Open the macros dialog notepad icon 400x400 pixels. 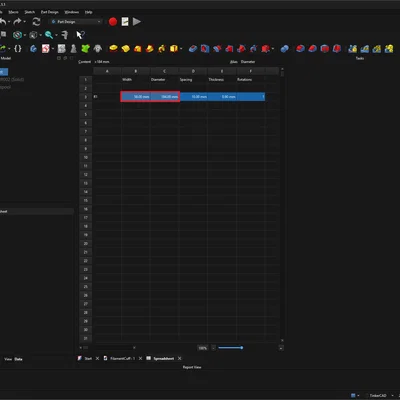125,22
